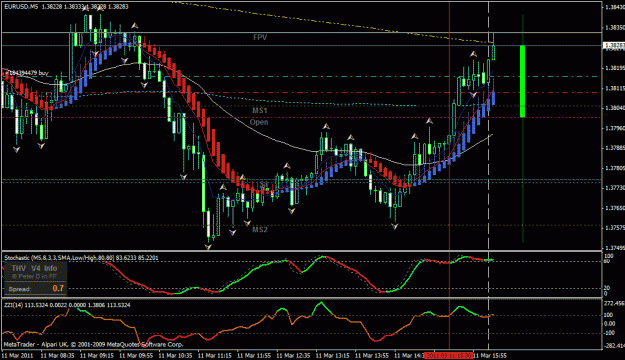Click the 1.38115 price axis label
The width and height of the screenshot is (625, 360).
click(x=614, y=88)
